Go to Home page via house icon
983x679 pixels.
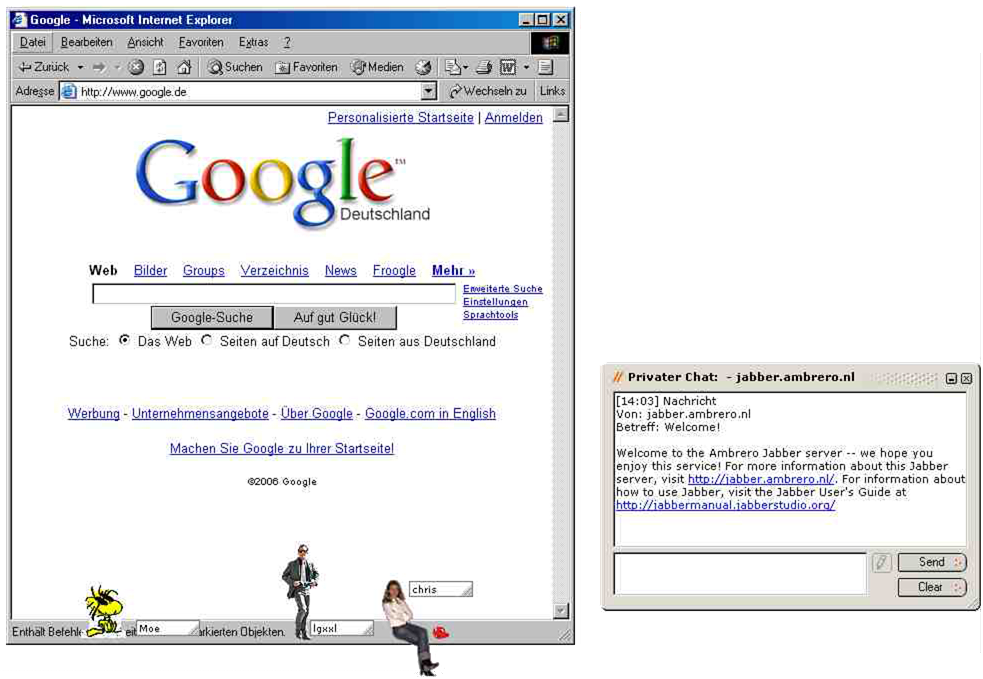coord(184,67)
